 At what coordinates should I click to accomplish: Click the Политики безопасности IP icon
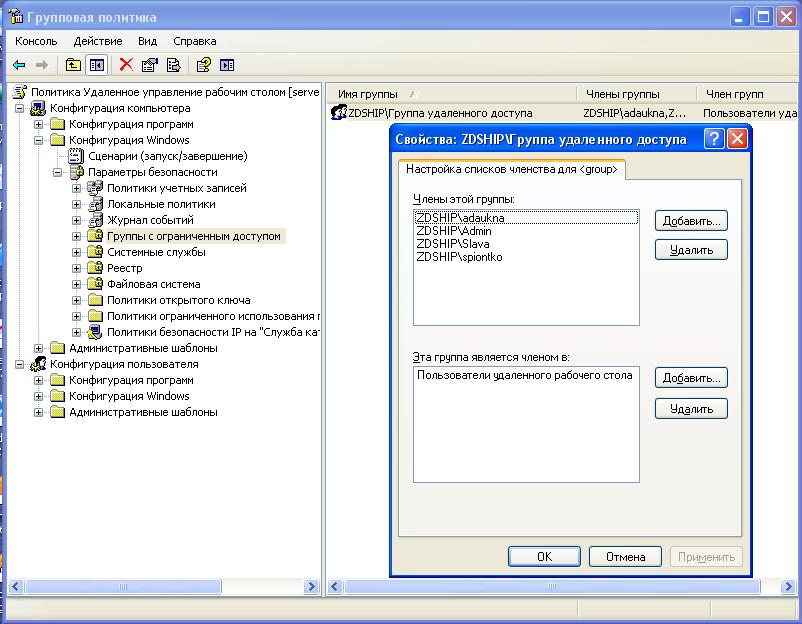[x=95, y=332]
